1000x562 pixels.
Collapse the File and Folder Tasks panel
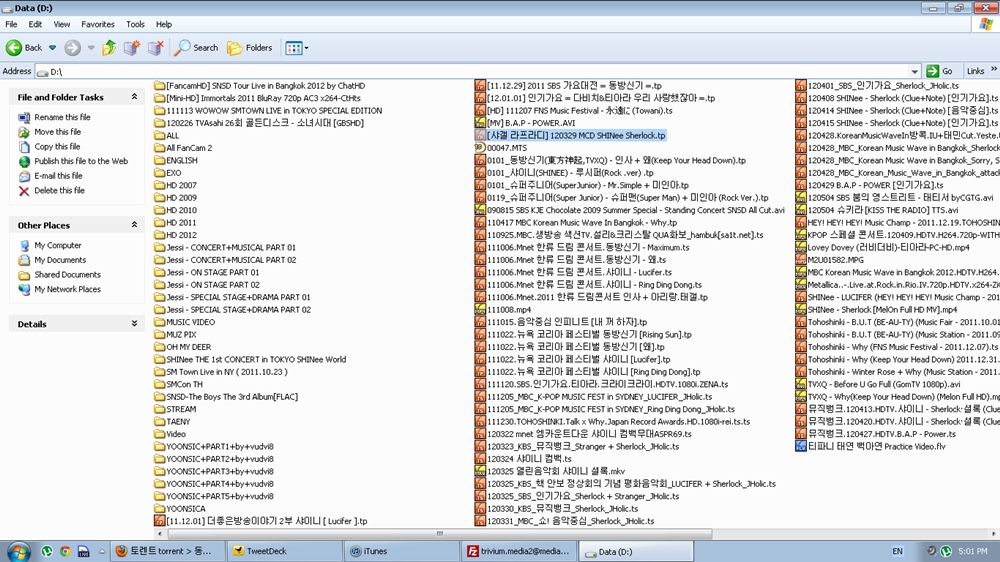click(x=134, y=97)
